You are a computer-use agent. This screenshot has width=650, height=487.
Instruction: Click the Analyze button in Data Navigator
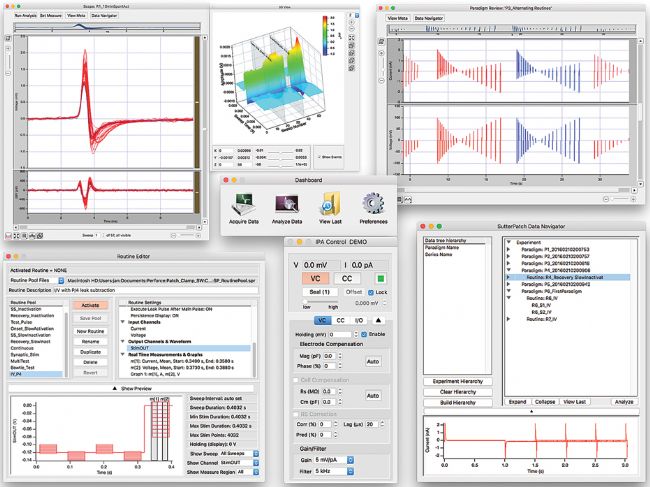[625, 400]
